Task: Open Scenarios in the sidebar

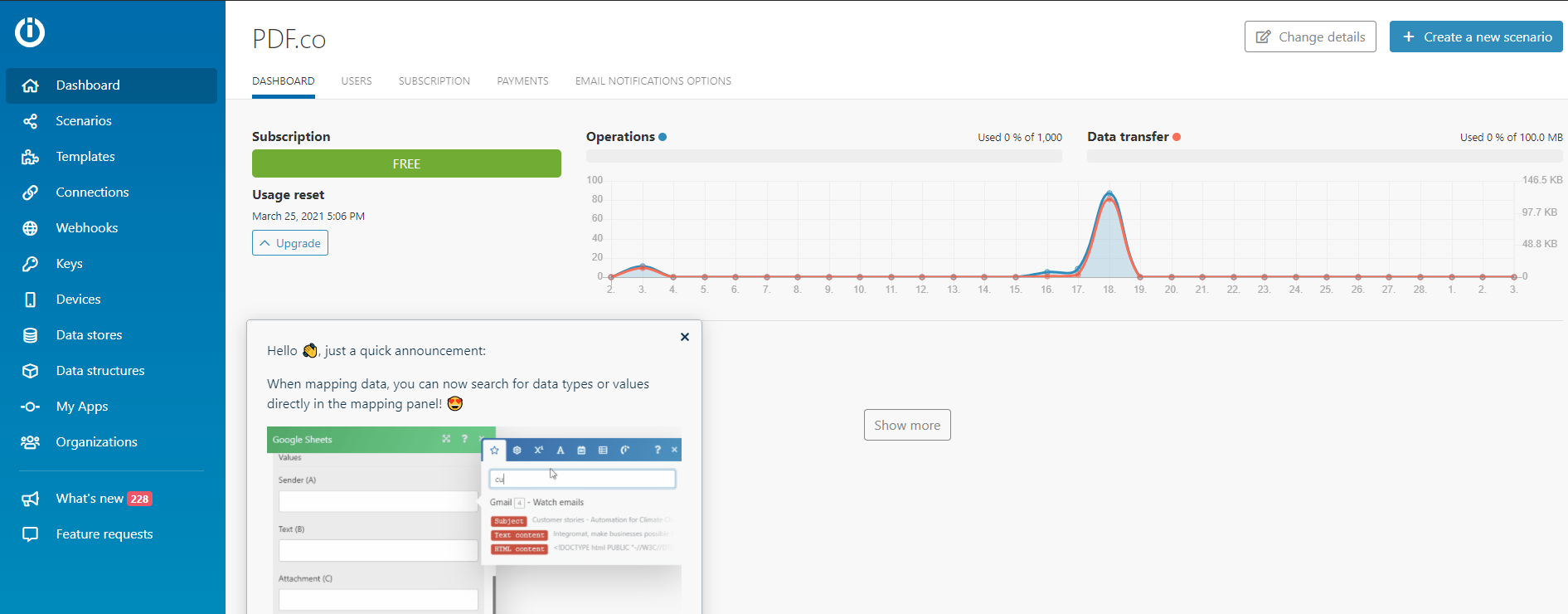Action: [111, 121]
